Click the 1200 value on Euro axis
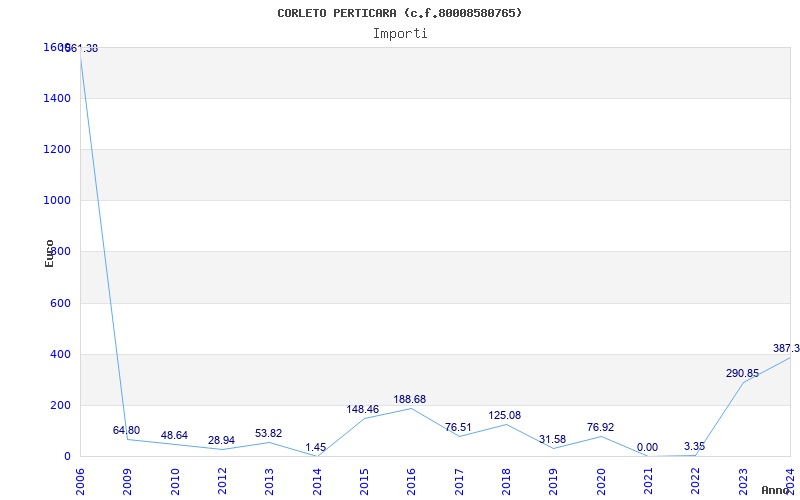Image resolution: width=800 pixels, height=500 pixels. [x=57, y=149]
